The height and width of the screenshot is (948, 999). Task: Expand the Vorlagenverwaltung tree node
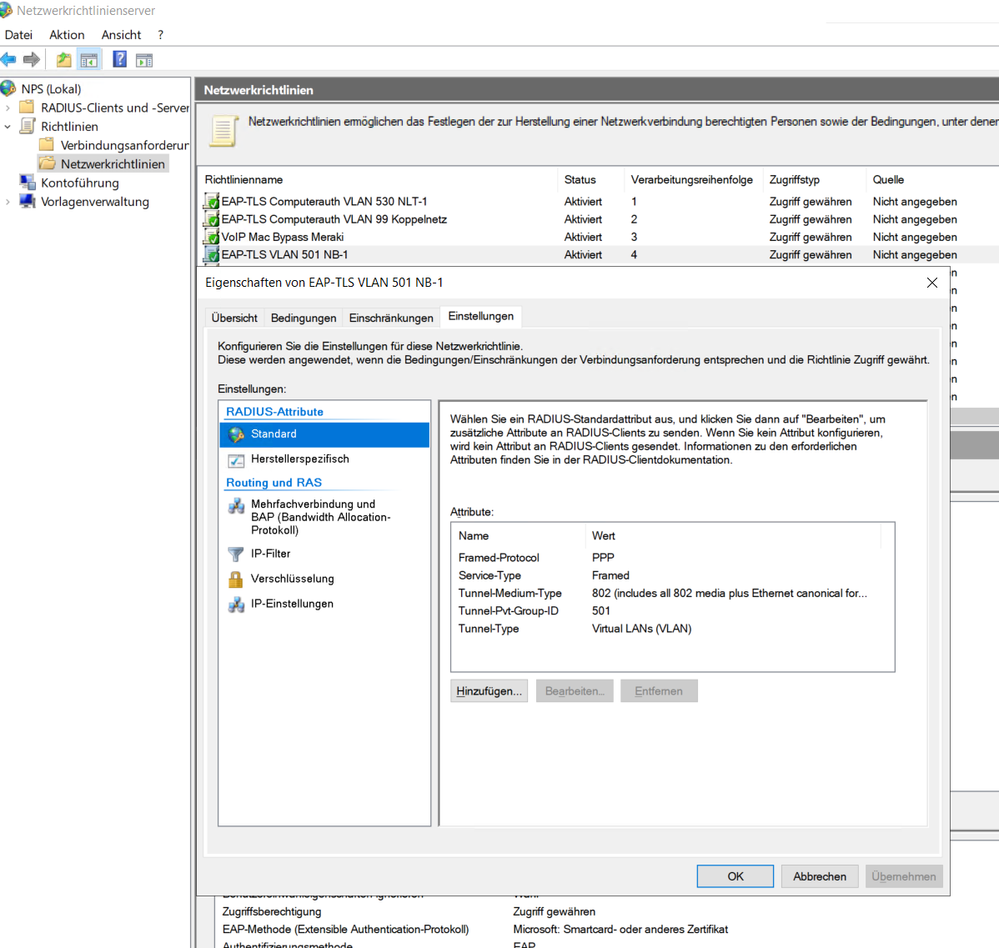point(8,202)
